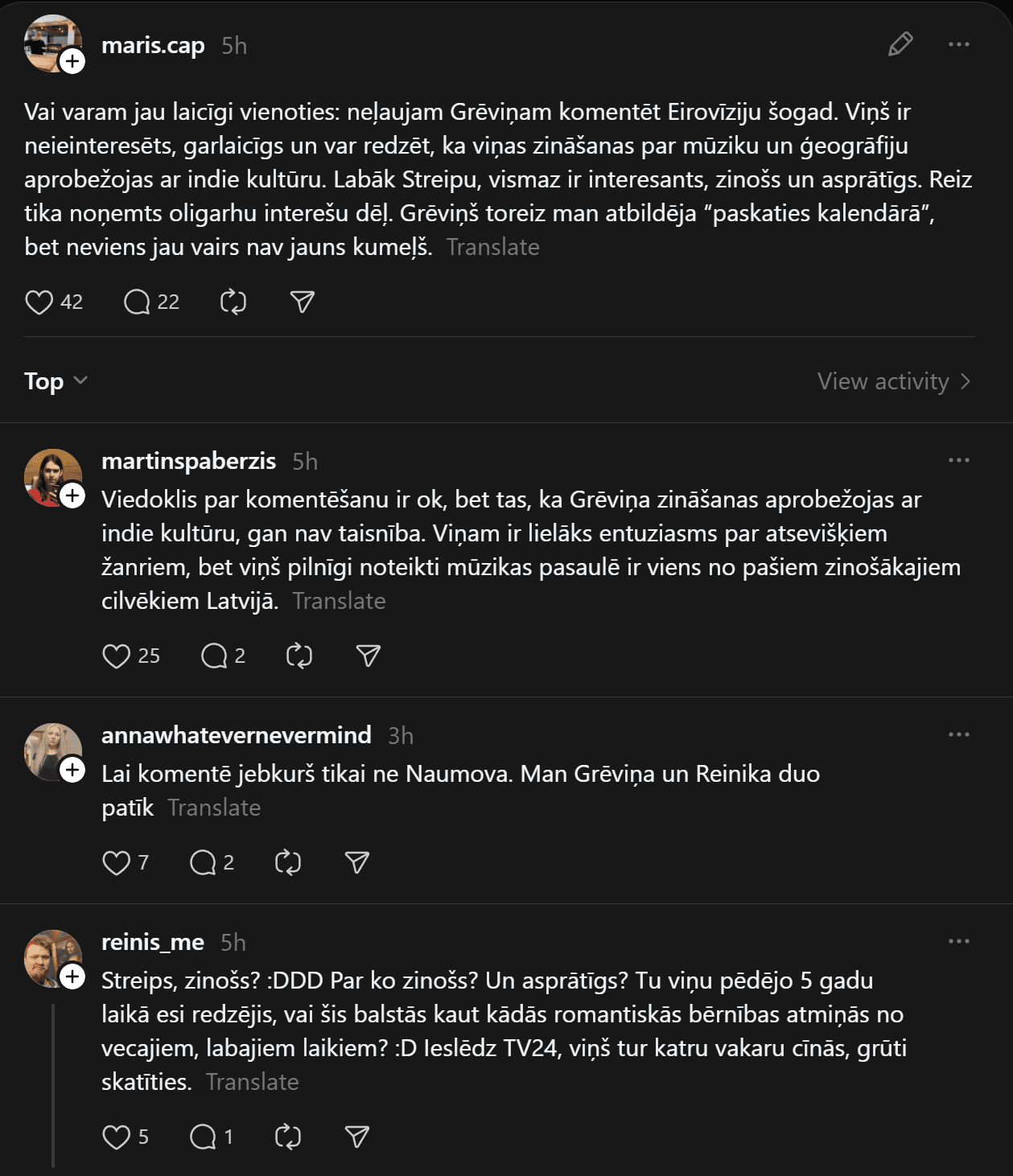Translate martinspaberzis's reply
Image resolution: width=1013 pixels, height=1176 pixels.
pyautogui.click(x=339, y=601)
